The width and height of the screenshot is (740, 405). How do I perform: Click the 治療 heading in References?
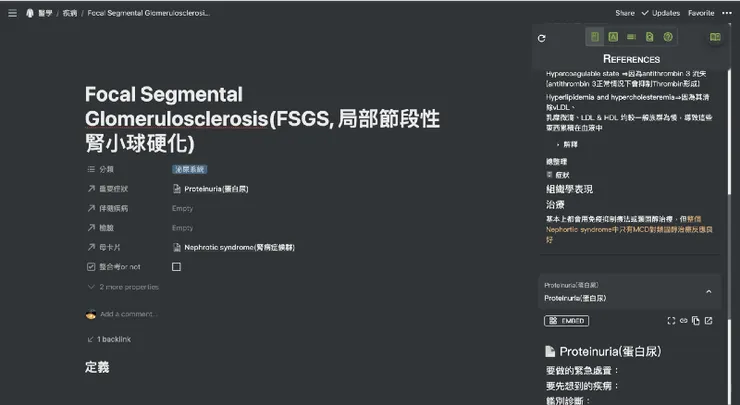point(555,205)
